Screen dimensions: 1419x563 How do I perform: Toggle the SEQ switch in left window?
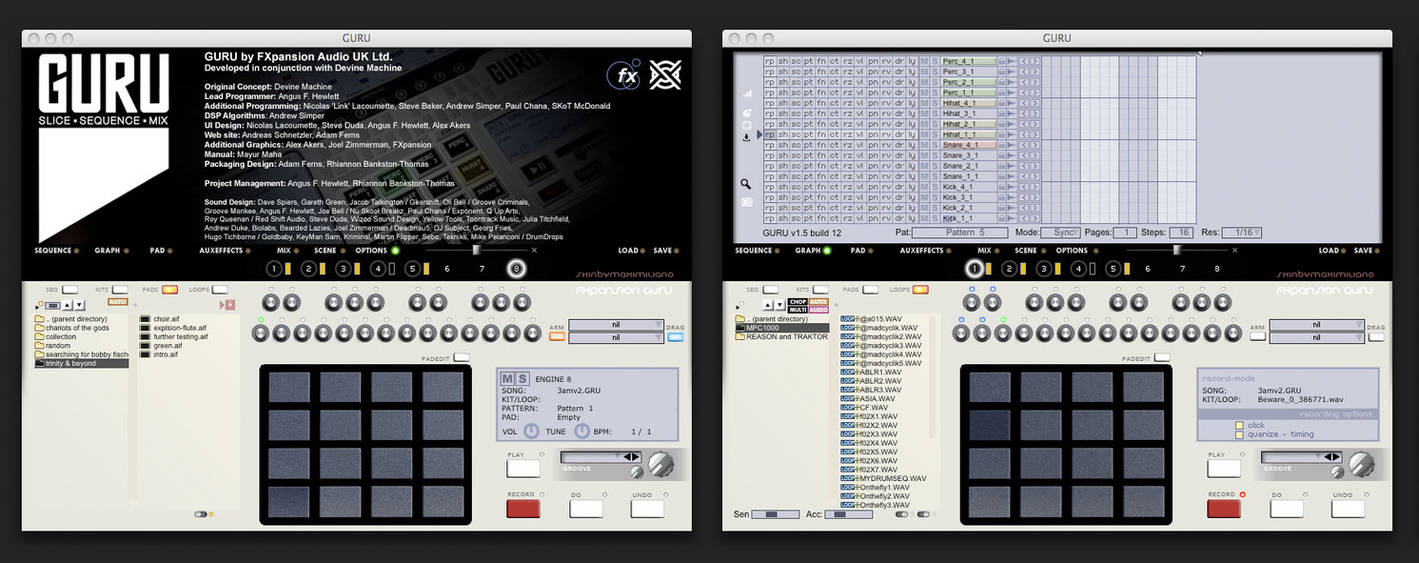(x=70, y=289)
